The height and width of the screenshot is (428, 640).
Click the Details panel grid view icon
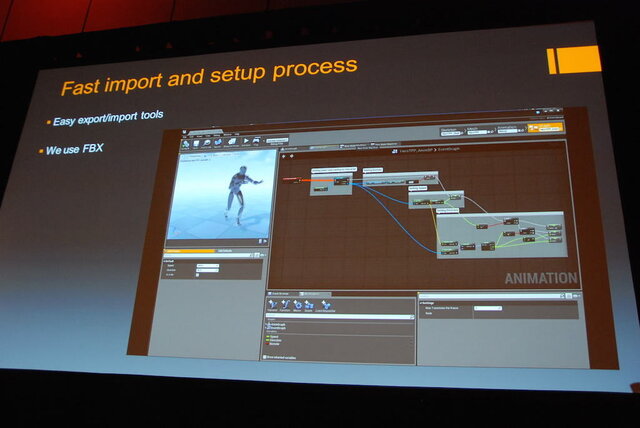point(568,296)
